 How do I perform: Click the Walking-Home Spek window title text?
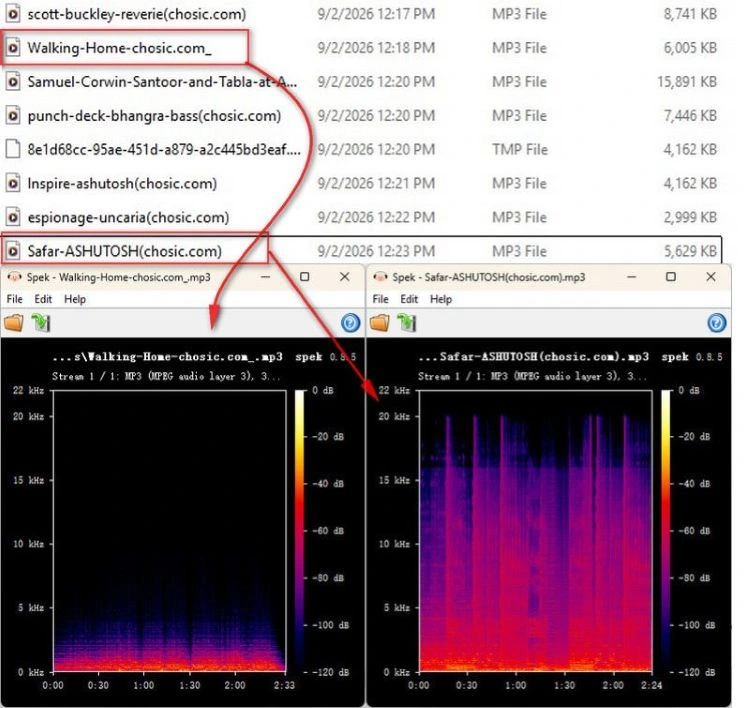pyautogui.click(x=118, y=277)
